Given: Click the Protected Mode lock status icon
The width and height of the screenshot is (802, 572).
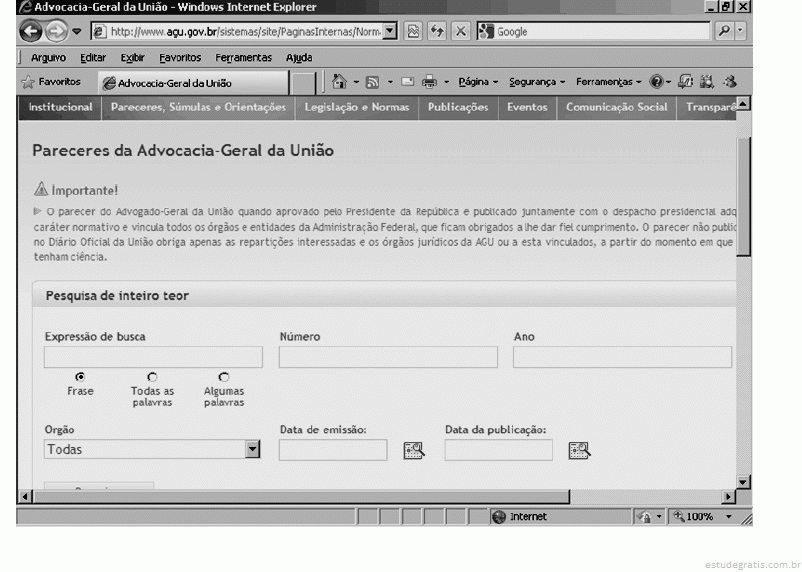Looking at the screenshot, I should click(x=644, y=517).
